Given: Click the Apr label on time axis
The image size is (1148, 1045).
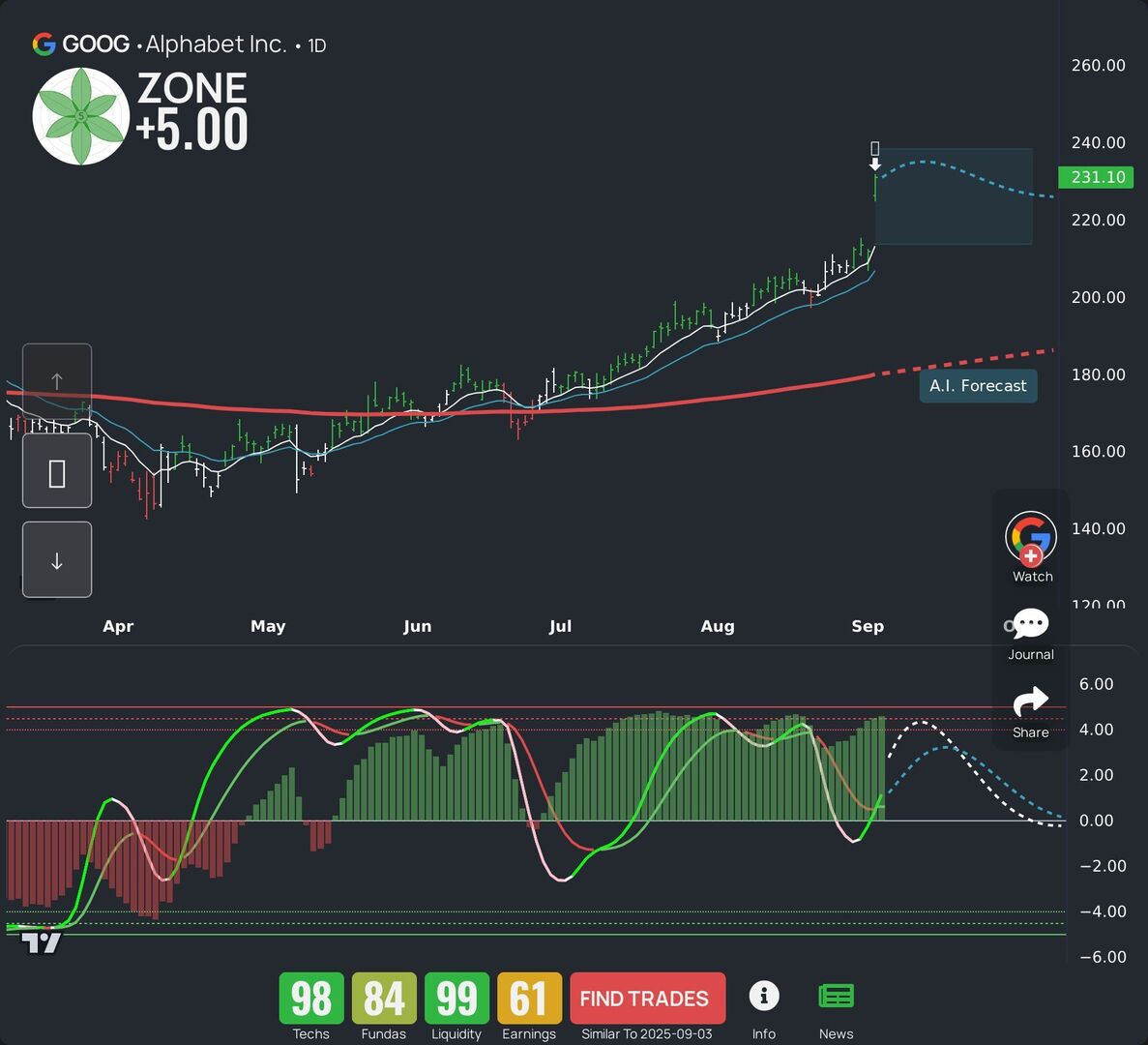Looking at the screenshot, I should click(x=118, y=626).
